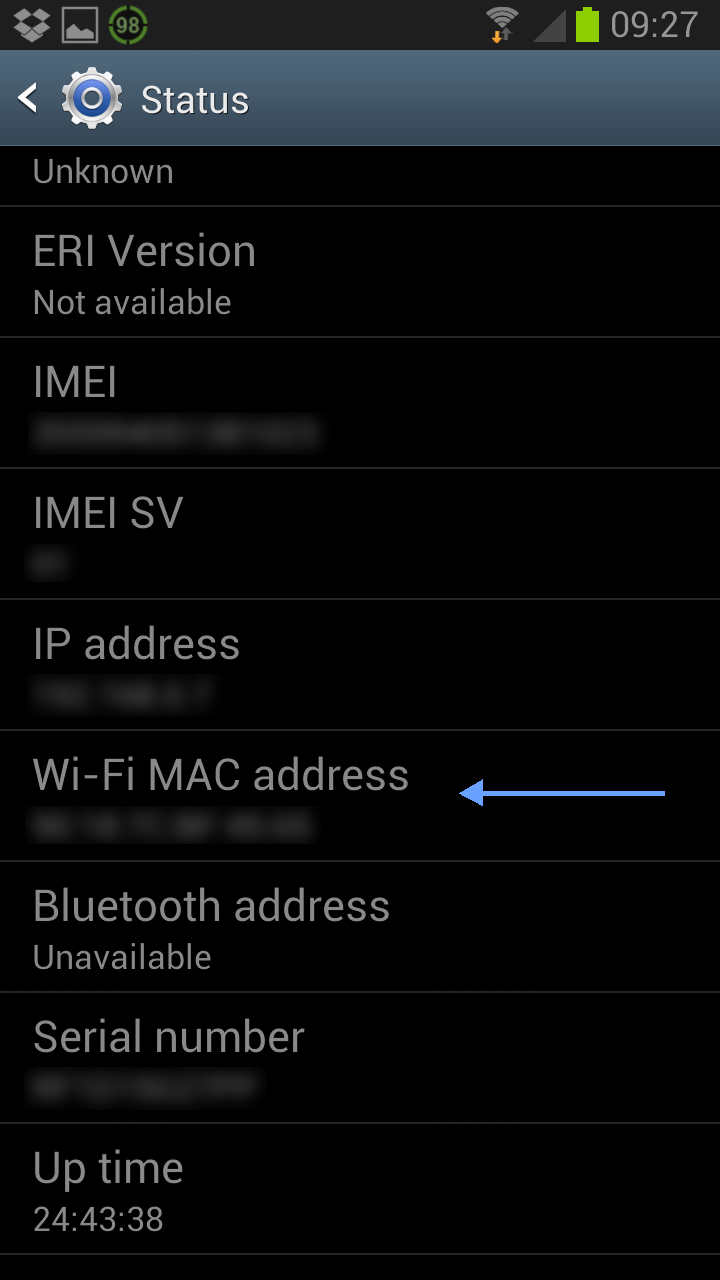Select the Up time entry

pos(360,1190)
